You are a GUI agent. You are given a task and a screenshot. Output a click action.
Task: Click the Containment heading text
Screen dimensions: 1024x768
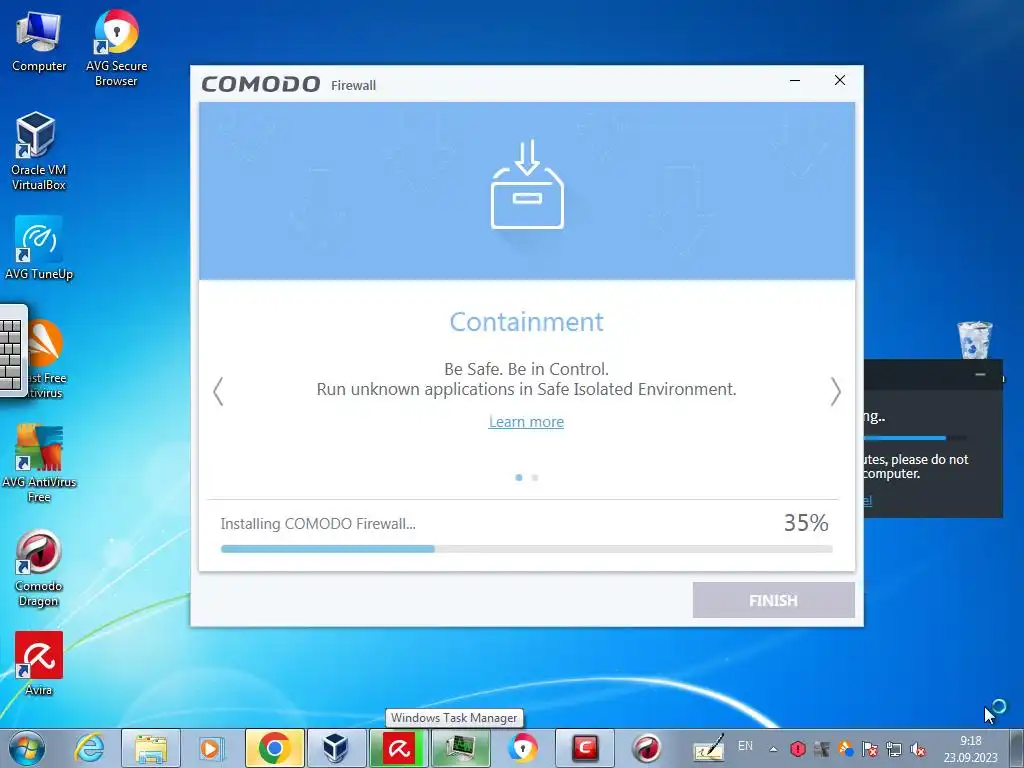[526, 322]
